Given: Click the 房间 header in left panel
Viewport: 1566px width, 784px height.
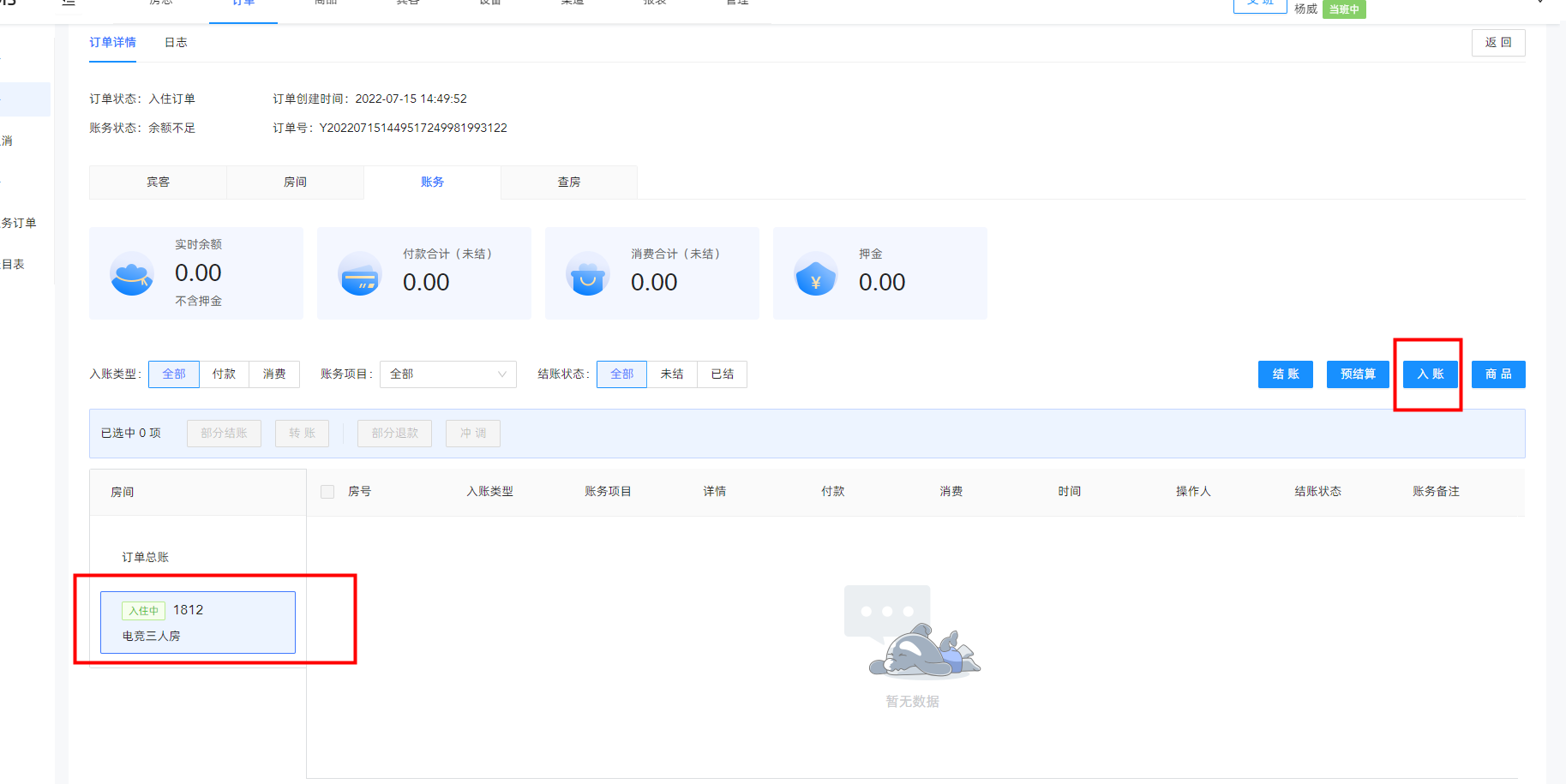Looking at the screenshot, I should point(123,493).
